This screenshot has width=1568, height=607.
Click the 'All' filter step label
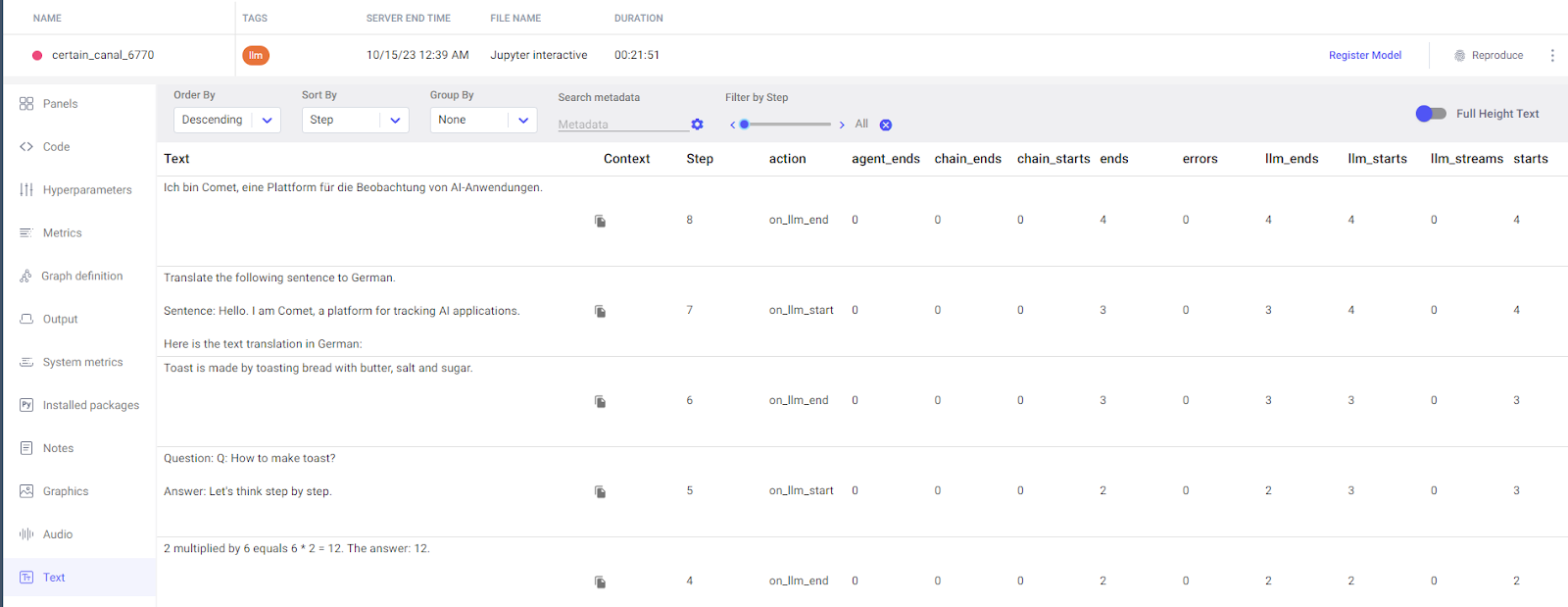pyautogui.click(x=861, y=124)
